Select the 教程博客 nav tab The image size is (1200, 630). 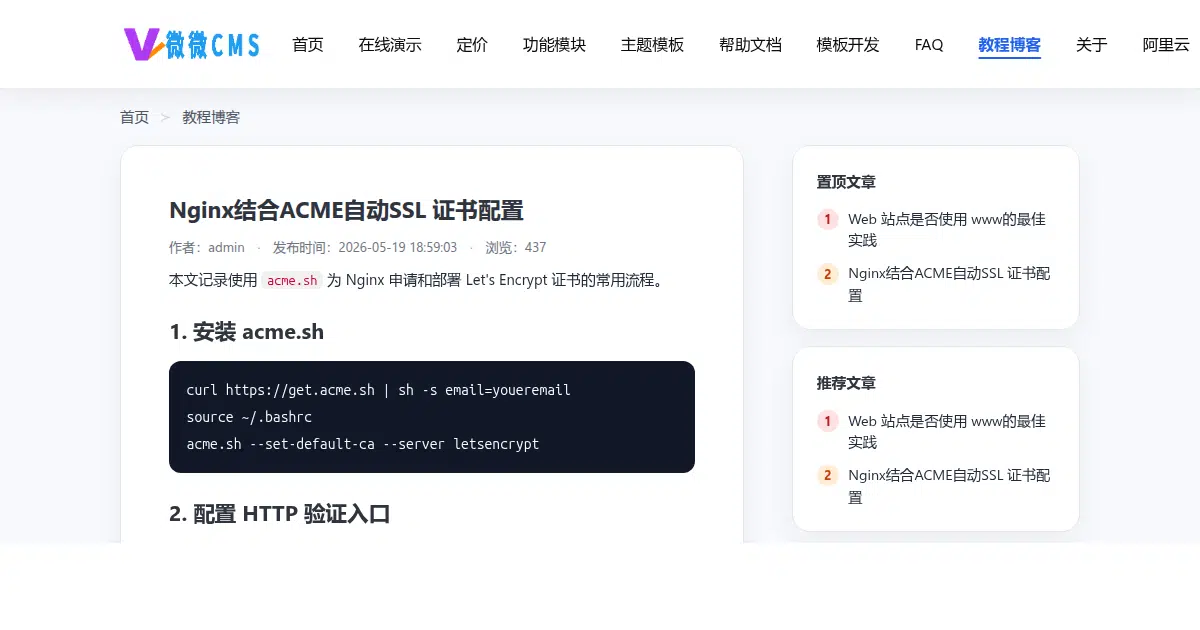(x=1010, y=45)
